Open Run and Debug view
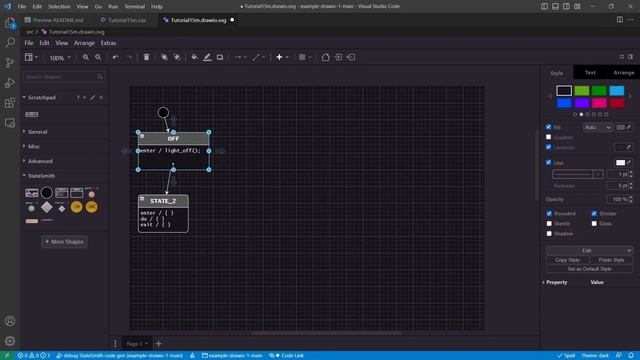 pos(10,82)
